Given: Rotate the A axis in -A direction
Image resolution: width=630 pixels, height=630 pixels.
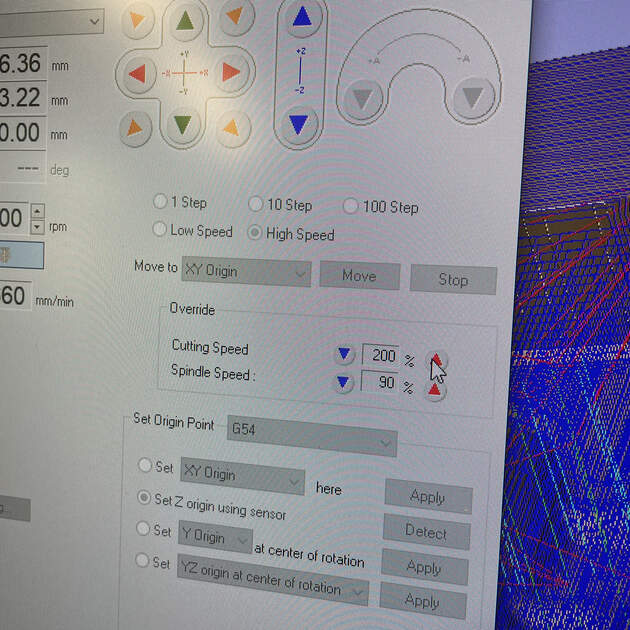Looking at the screenshot, I should [473, 98].
